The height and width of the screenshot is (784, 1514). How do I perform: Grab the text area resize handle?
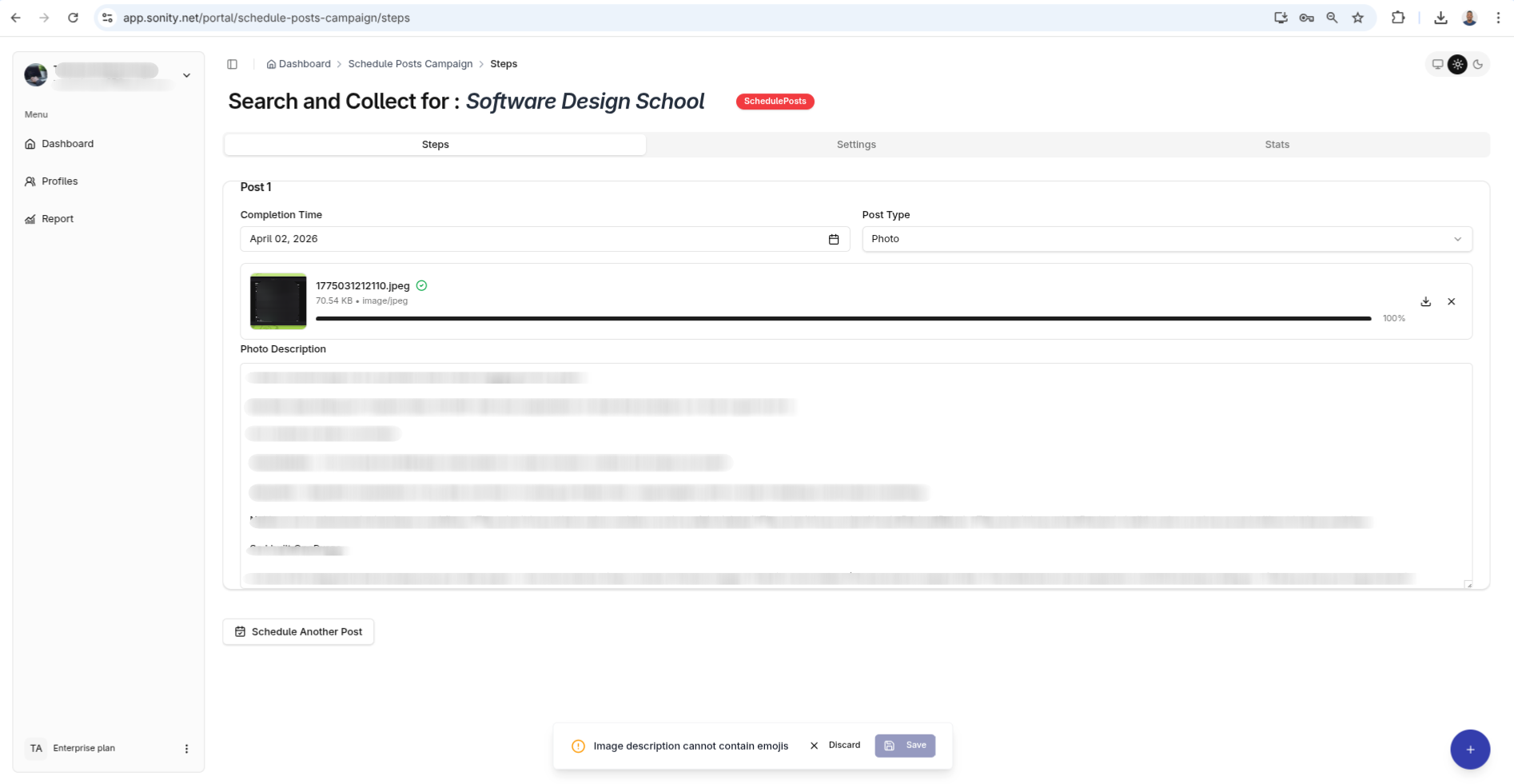1468,585
